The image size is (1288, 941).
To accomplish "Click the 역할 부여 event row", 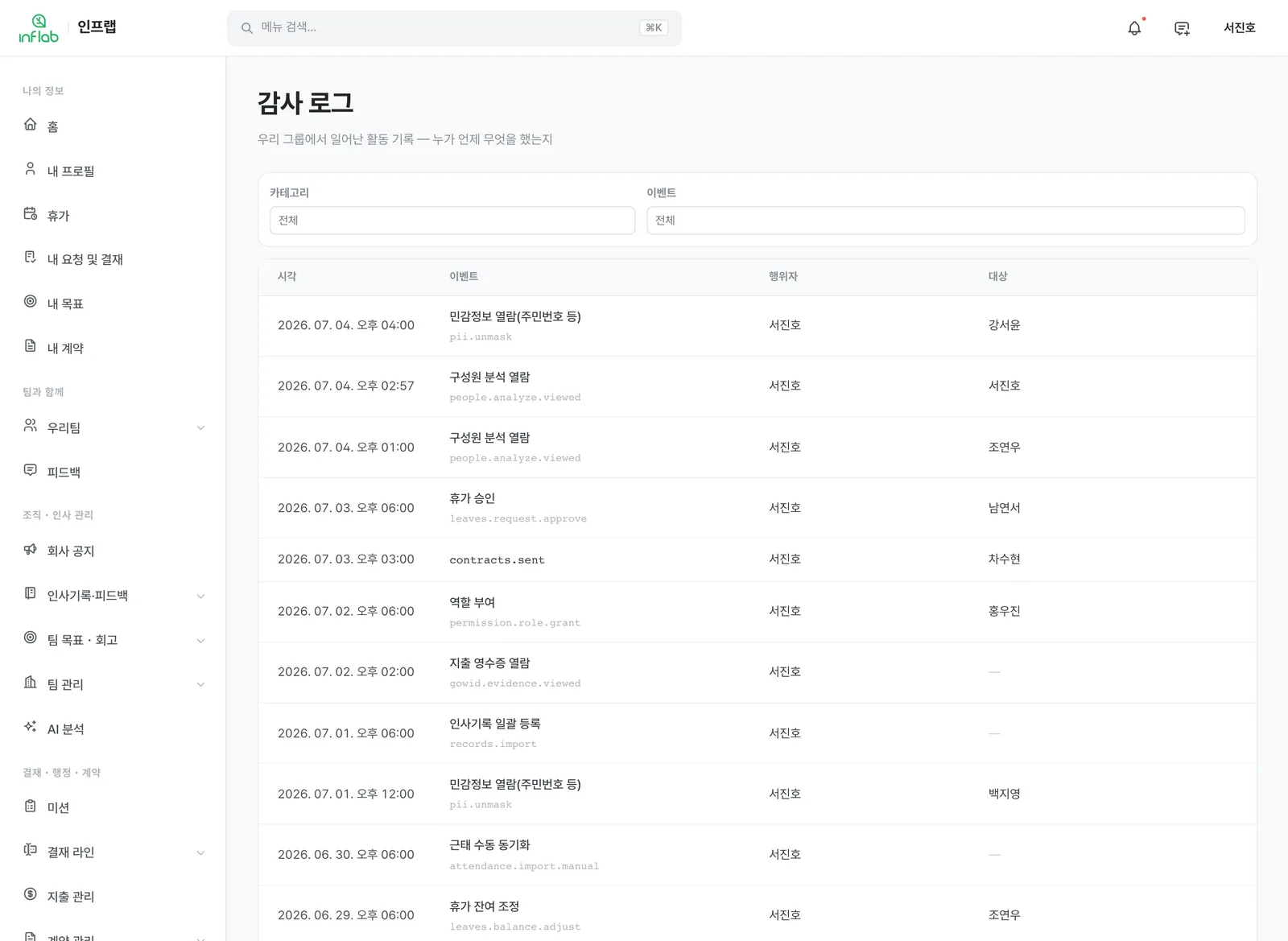I will point(757,612).
